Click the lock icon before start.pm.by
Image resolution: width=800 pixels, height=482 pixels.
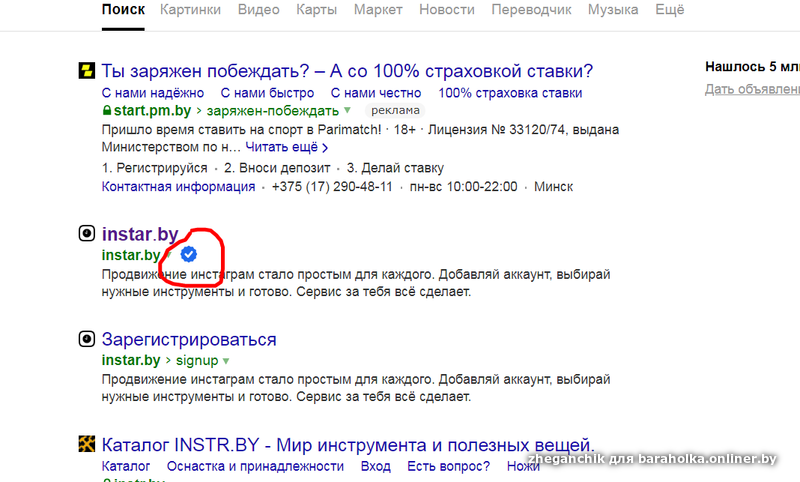click(x=107, y=110)
